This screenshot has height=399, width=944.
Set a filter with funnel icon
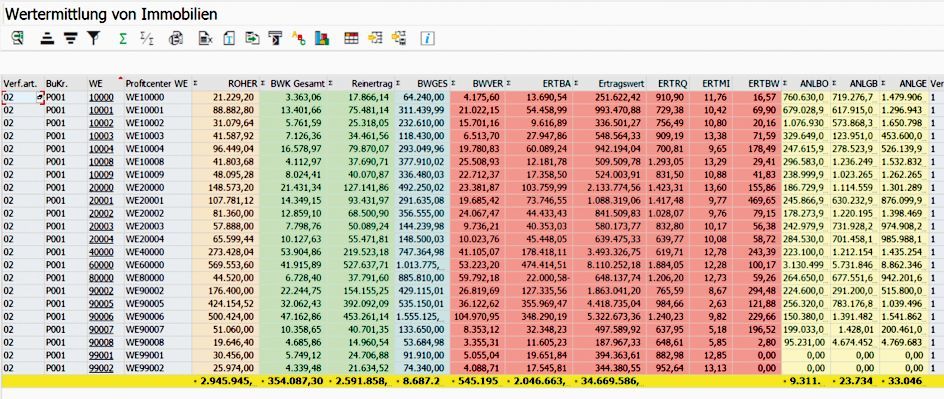(93, 39)
